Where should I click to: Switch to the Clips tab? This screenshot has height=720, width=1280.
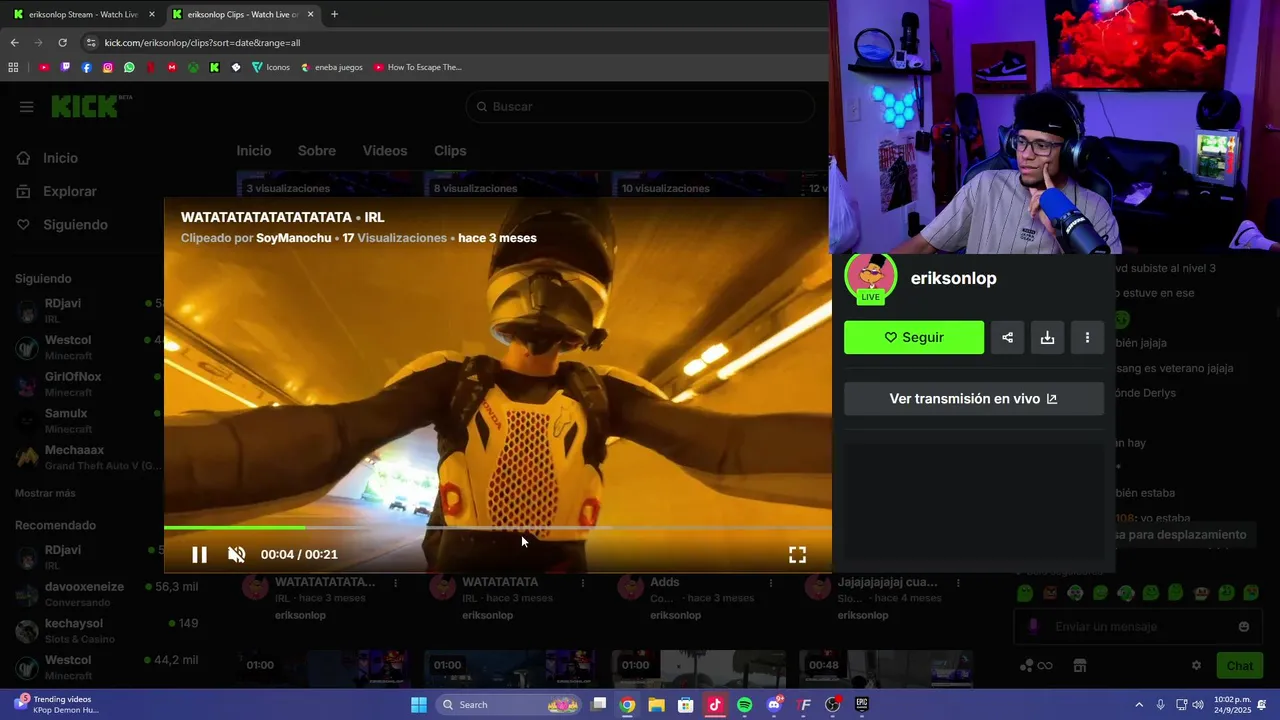(x=450, y=150)
